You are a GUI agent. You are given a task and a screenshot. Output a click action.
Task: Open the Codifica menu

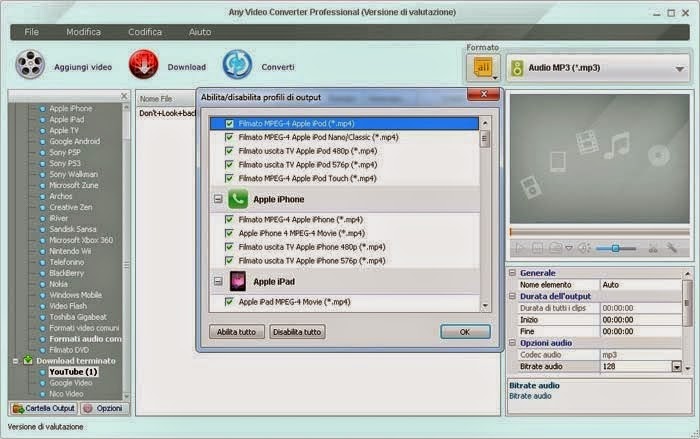[x=145, y=32]
